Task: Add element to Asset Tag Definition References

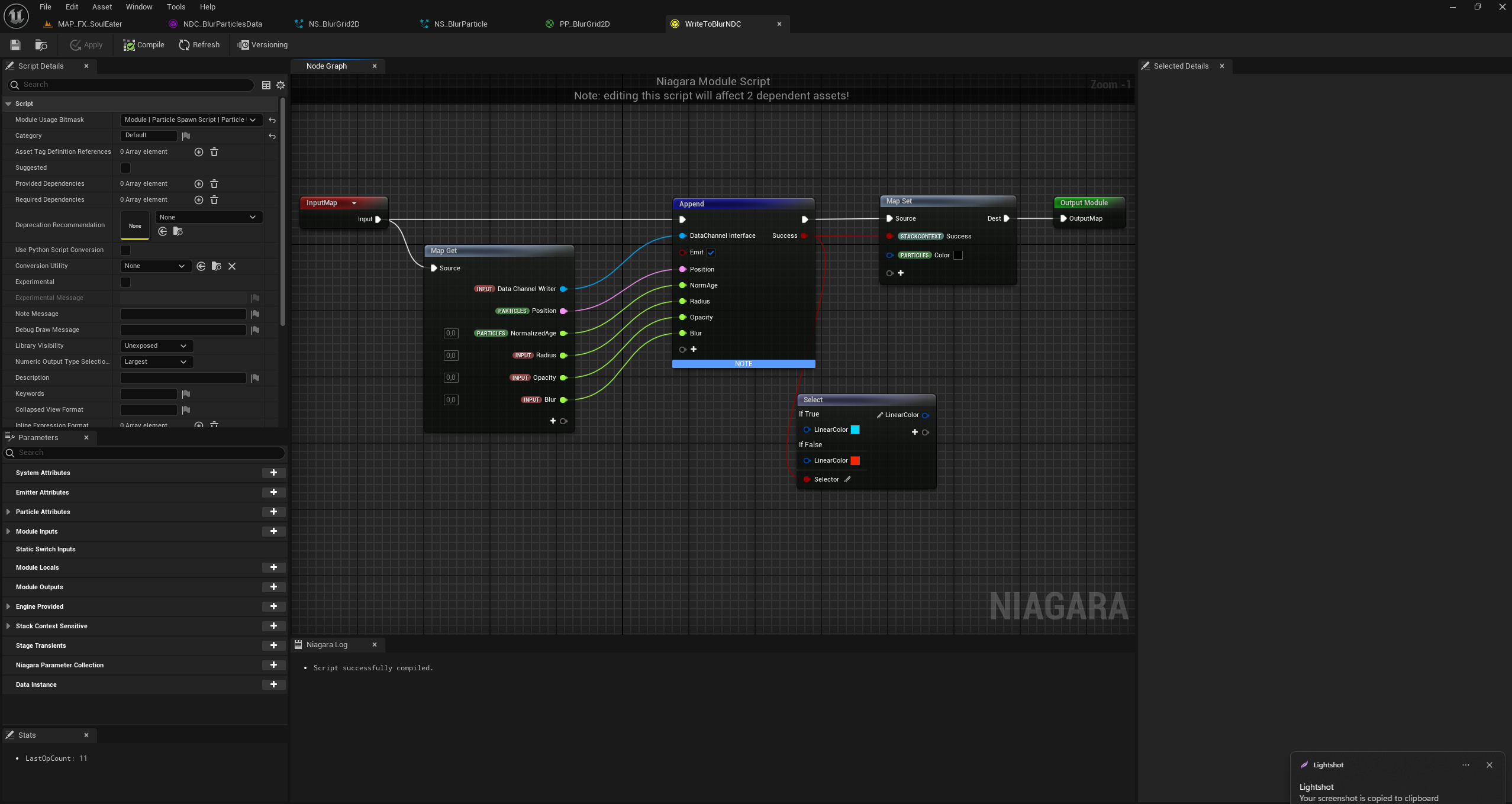Action: click(199, 152)
